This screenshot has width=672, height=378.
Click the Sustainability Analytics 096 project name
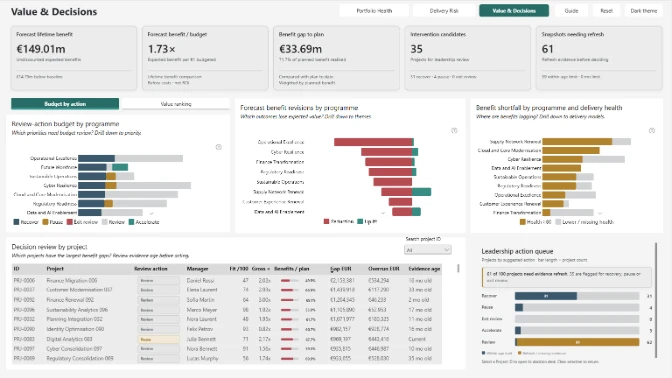pyautogui.click(x=77, y=310)
